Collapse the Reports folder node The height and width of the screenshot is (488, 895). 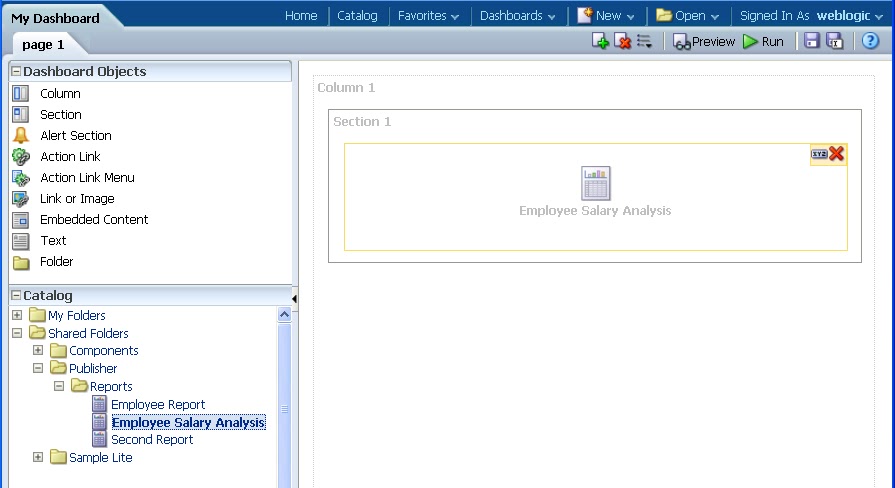click(59, 386)
